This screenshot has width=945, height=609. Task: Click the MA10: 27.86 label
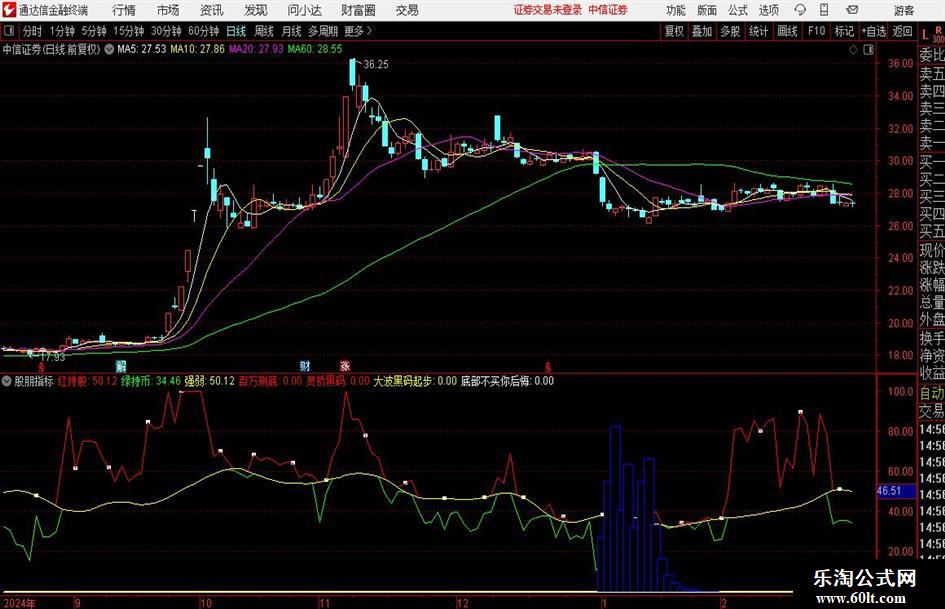click(x=197, y=49)
